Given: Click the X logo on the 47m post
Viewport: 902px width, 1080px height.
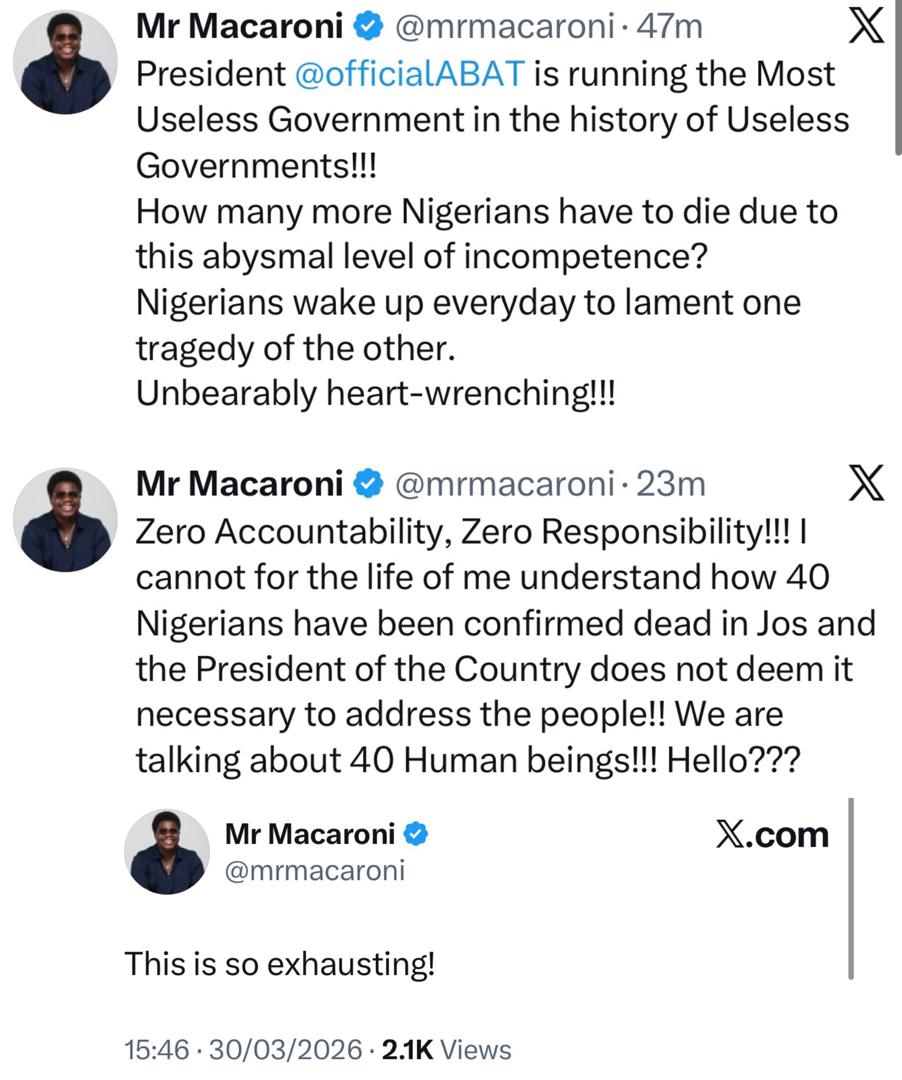Looking at the screenshot, I should click(x=865, y=29).
